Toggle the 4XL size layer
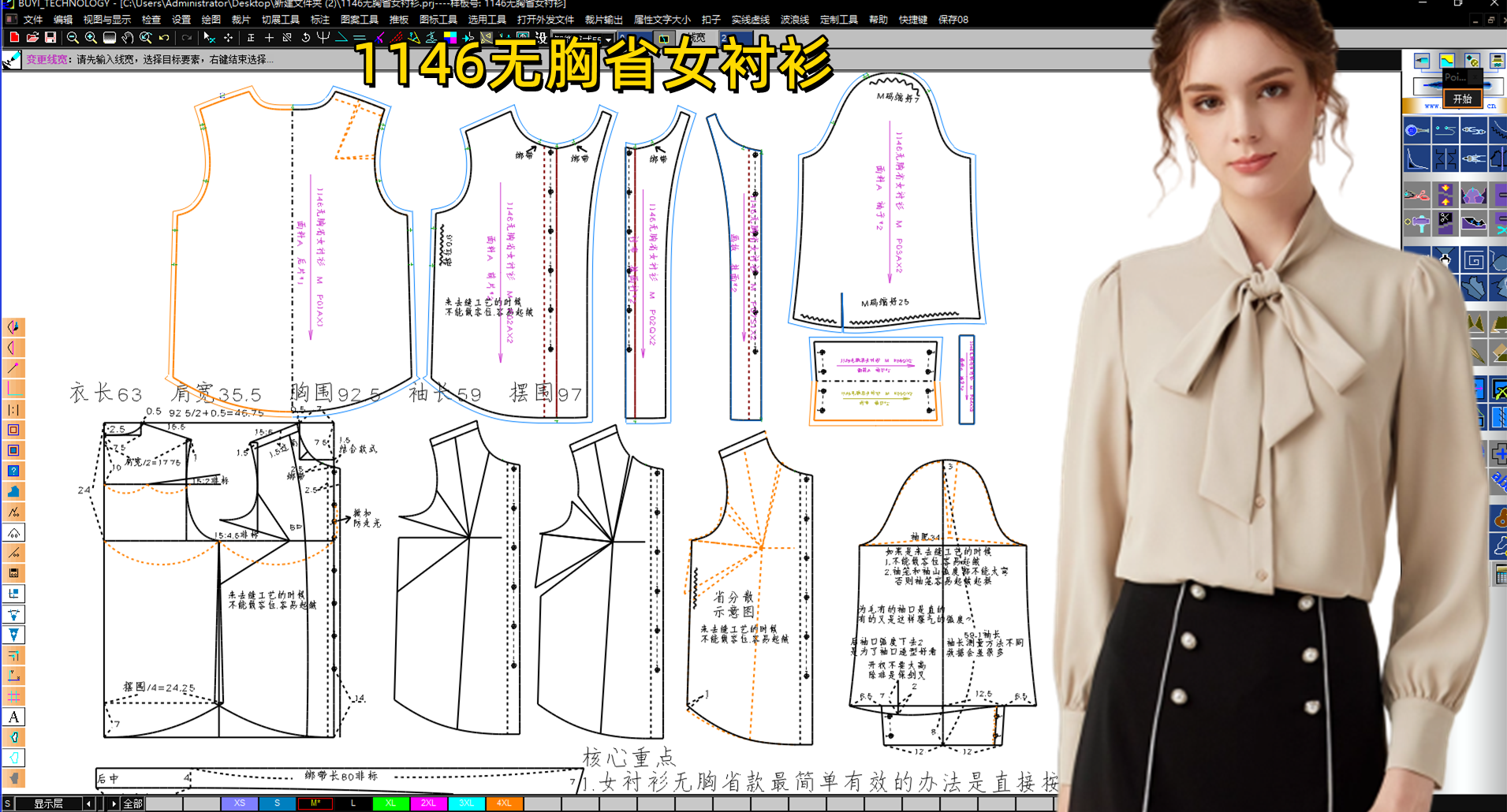The width and height of the screenshot is (1507, 812). click(x=504, y=803)
